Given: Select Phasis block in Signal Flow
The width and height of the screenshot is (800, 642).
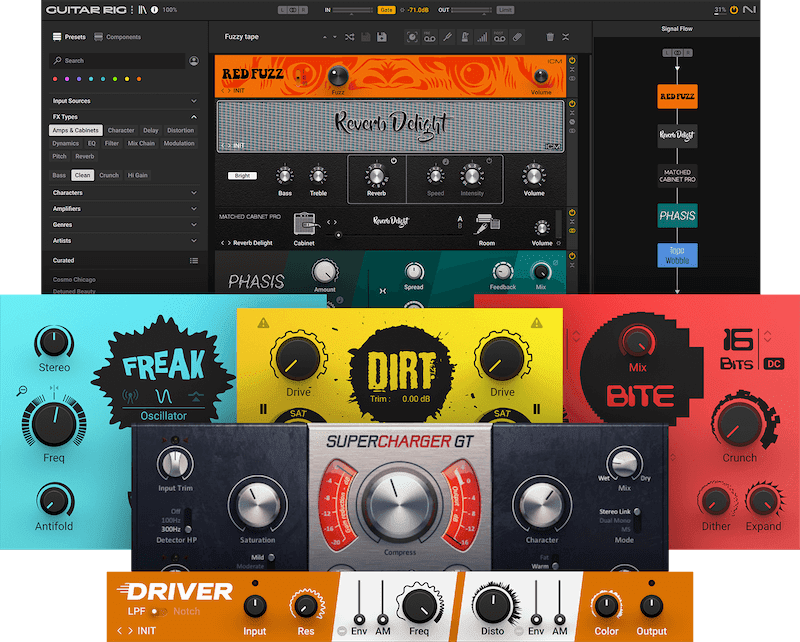Looking at the screenshot, I should (x=677, y=216).
